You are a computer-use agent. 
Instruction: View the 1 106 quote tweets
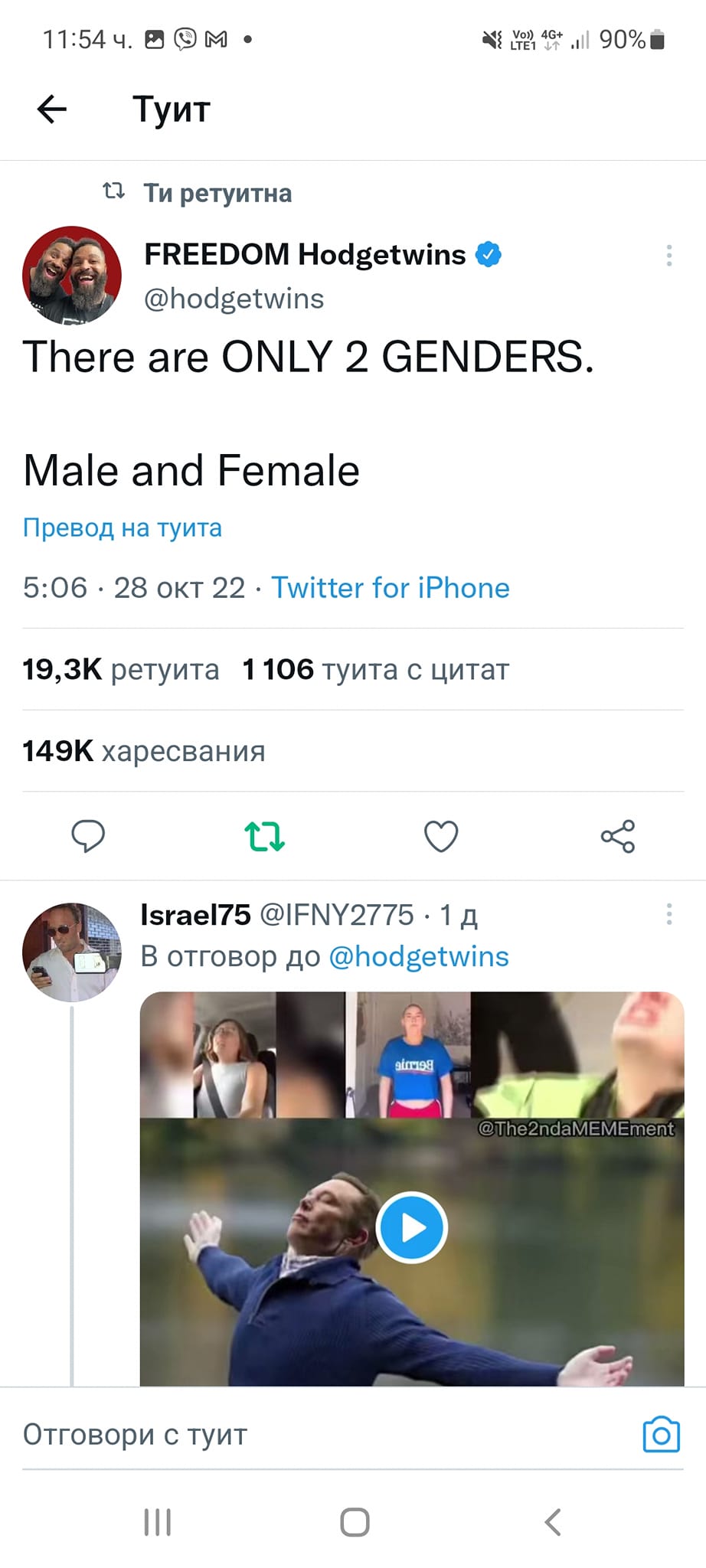375,669
